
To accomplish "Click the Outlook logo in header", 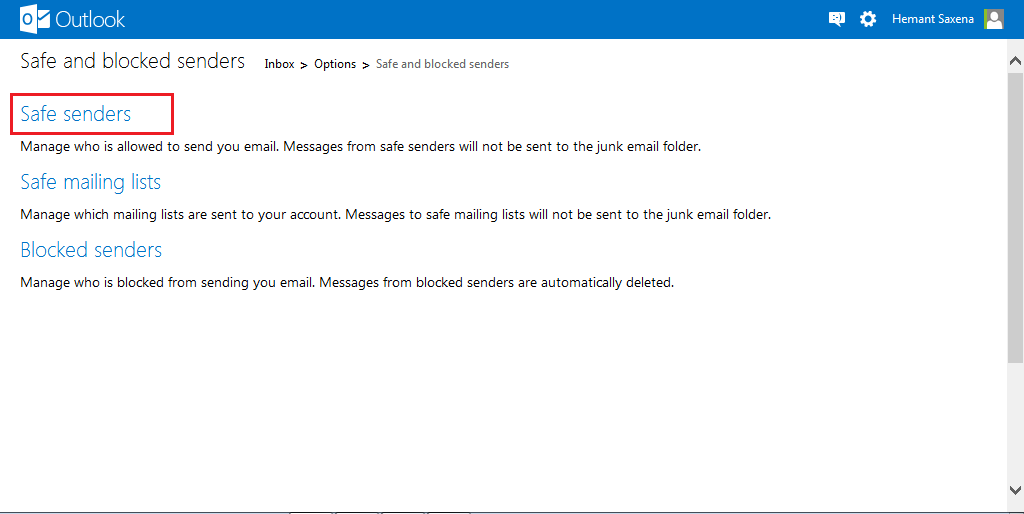I will coord(72,19).
